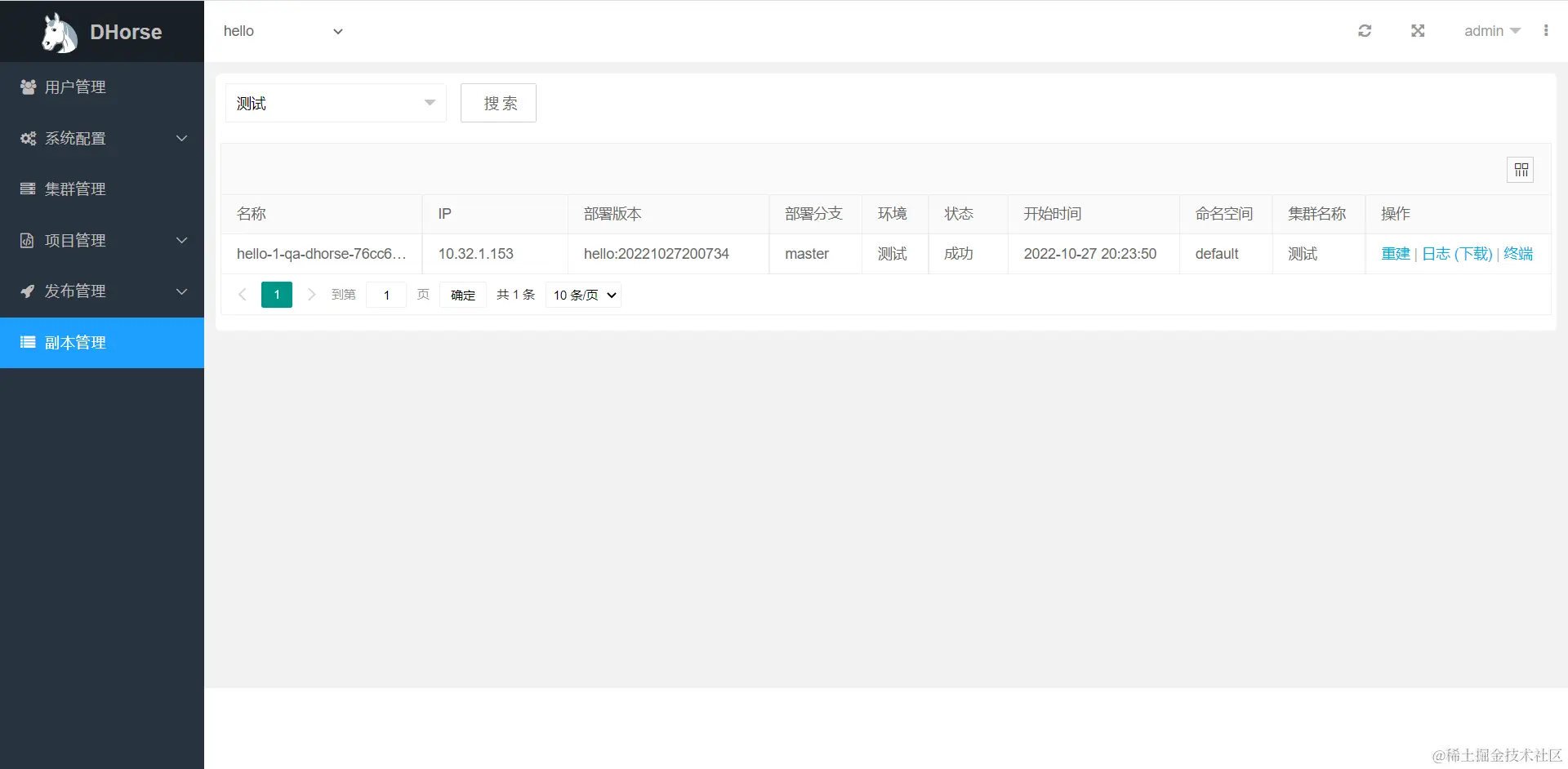Expand the 测试 environment filter dropdown

tap(429, 103)
